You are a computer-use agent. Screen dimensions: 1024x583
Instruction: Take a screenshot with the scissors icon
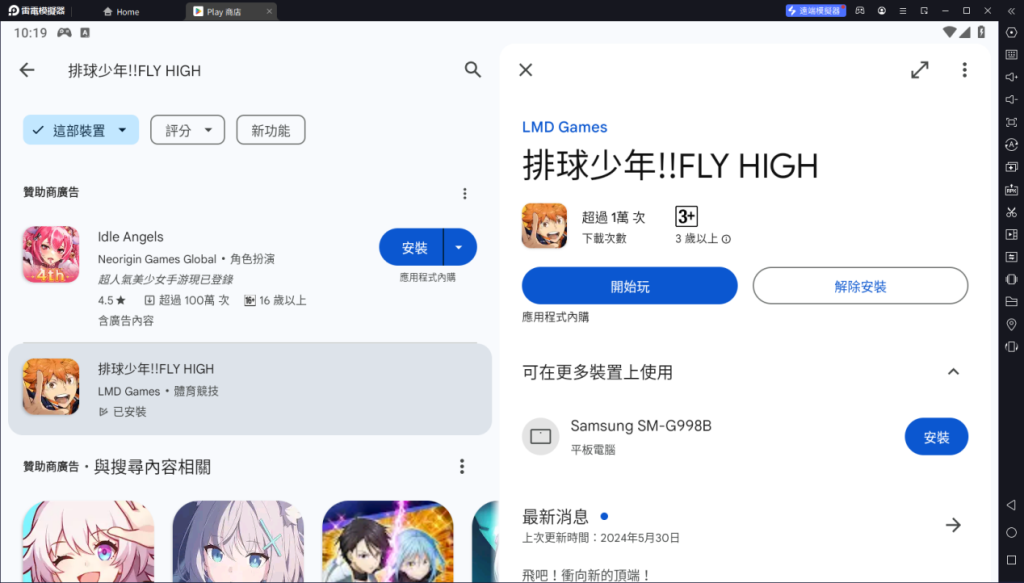pos(1011,212)
